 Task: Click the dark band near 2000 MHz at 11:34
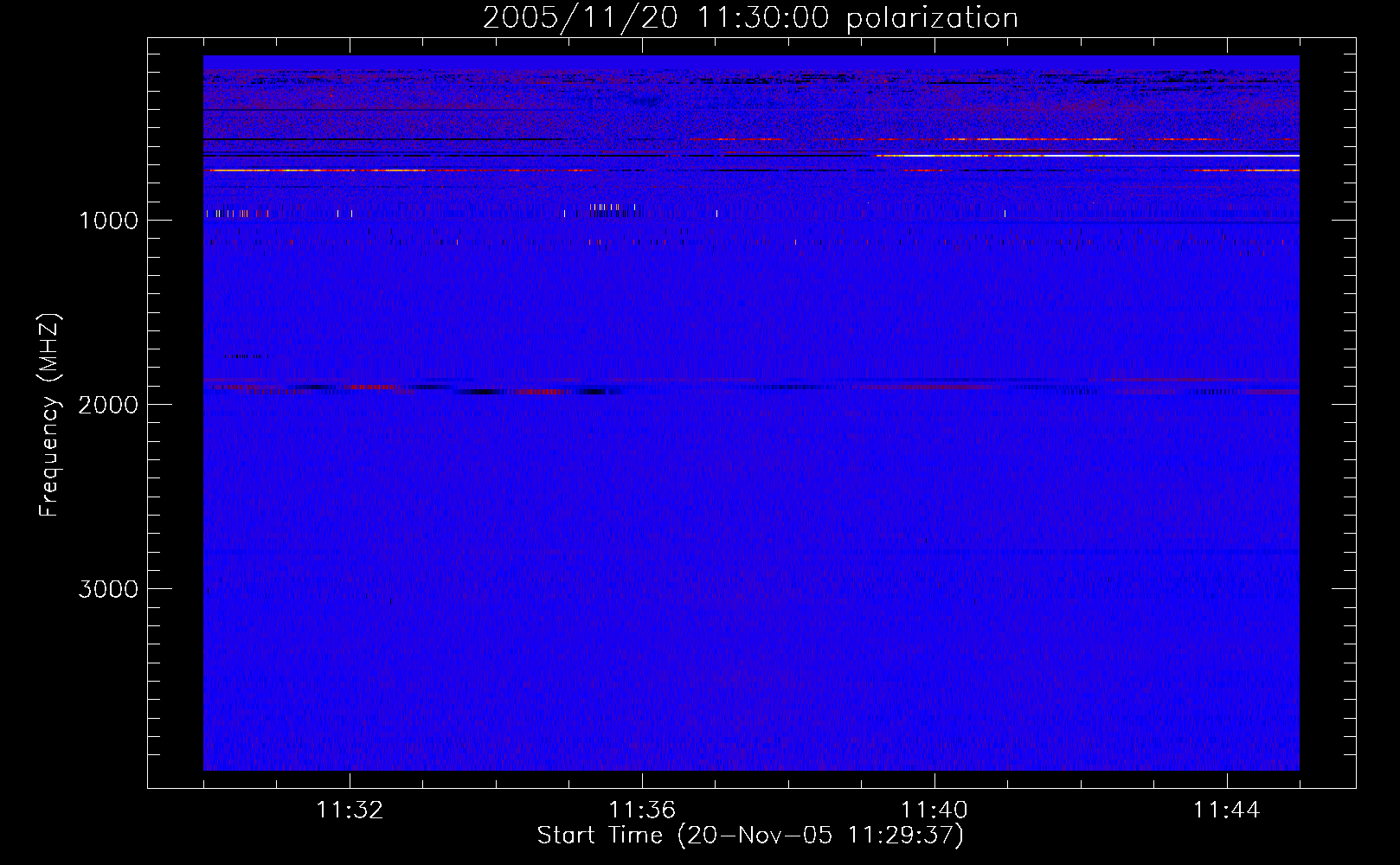click(x=481, y=392)
